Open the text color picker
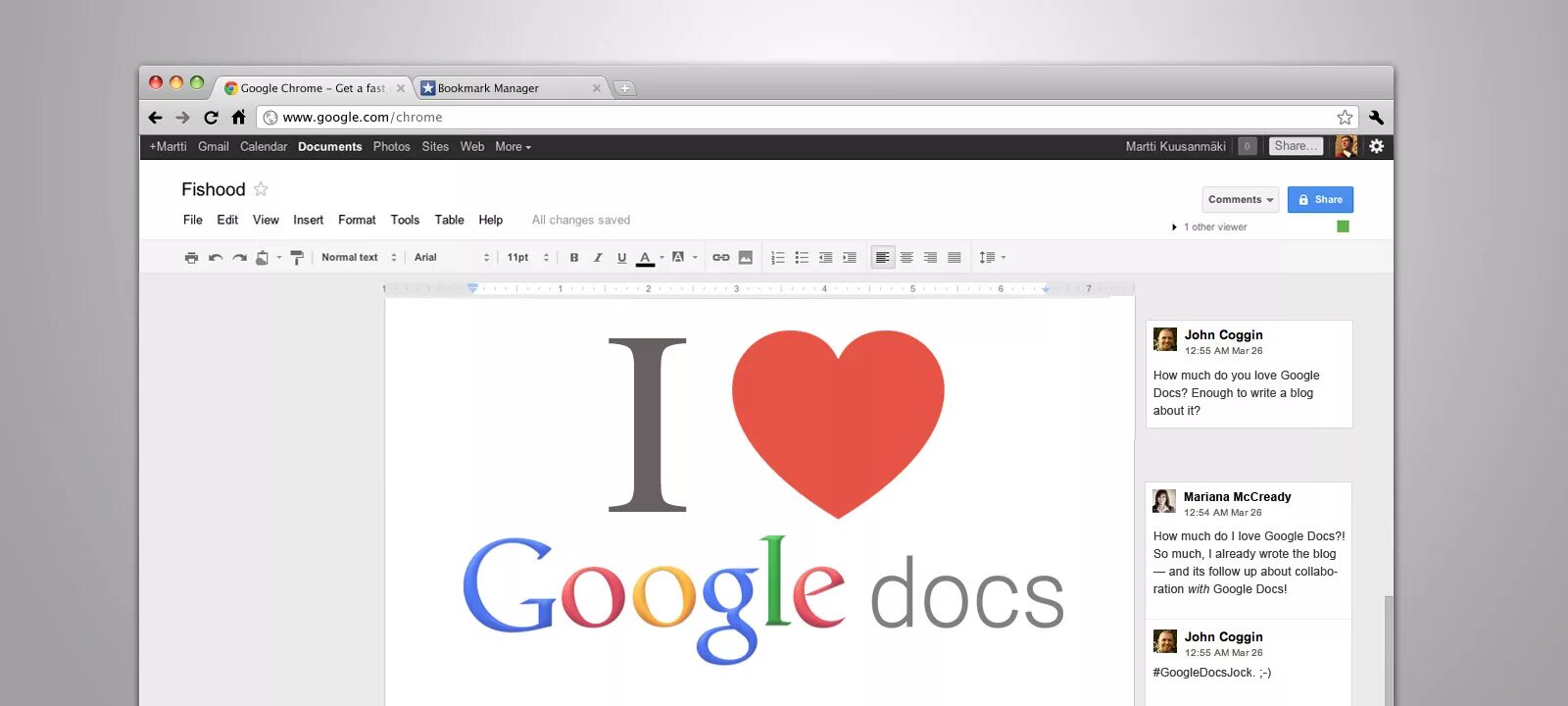The width and height of the screenshot is (1568, 706). pyautogui.click(x=646, y=258)
